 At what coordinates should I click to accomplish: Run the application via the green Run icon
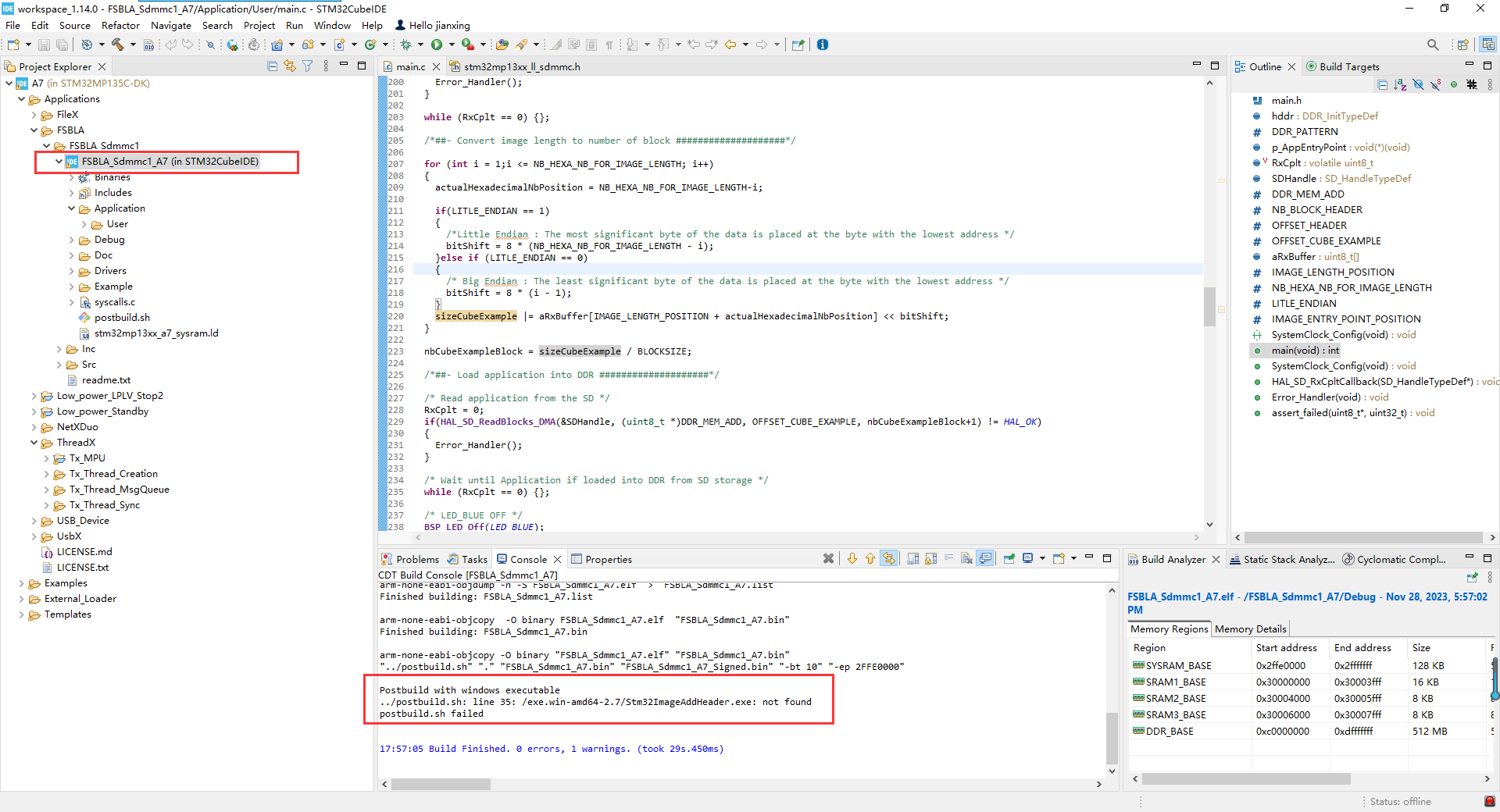tap(438, 45)
